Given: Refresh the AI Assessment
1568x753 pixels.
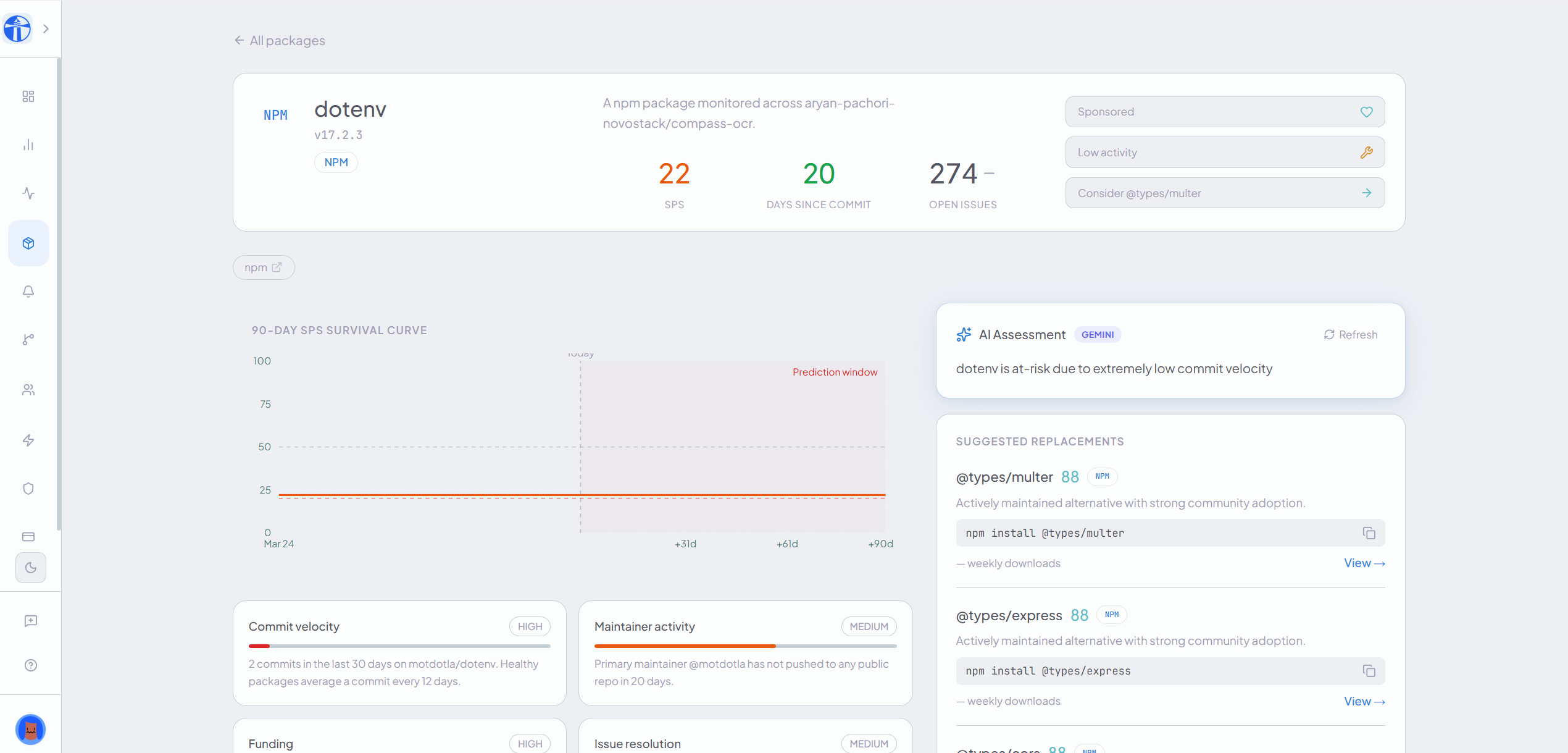Looking at the screenshot, I should click(1351, 335).
